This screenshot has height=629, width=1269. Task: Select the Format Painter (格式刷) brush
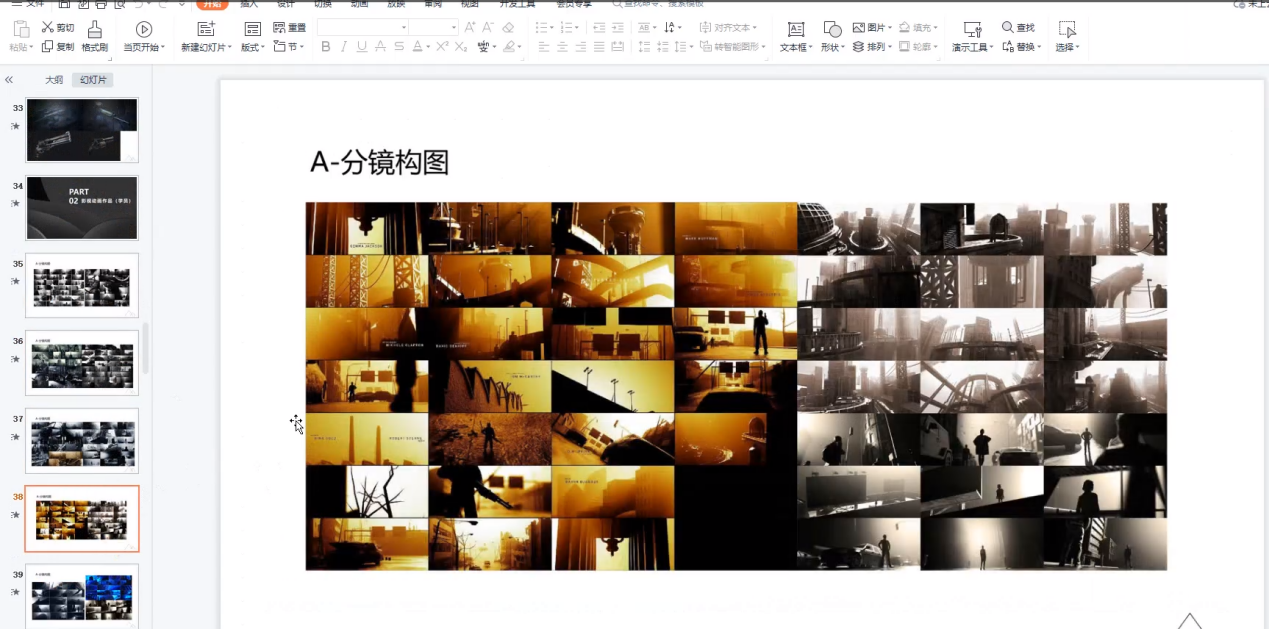tap(95, 37)
